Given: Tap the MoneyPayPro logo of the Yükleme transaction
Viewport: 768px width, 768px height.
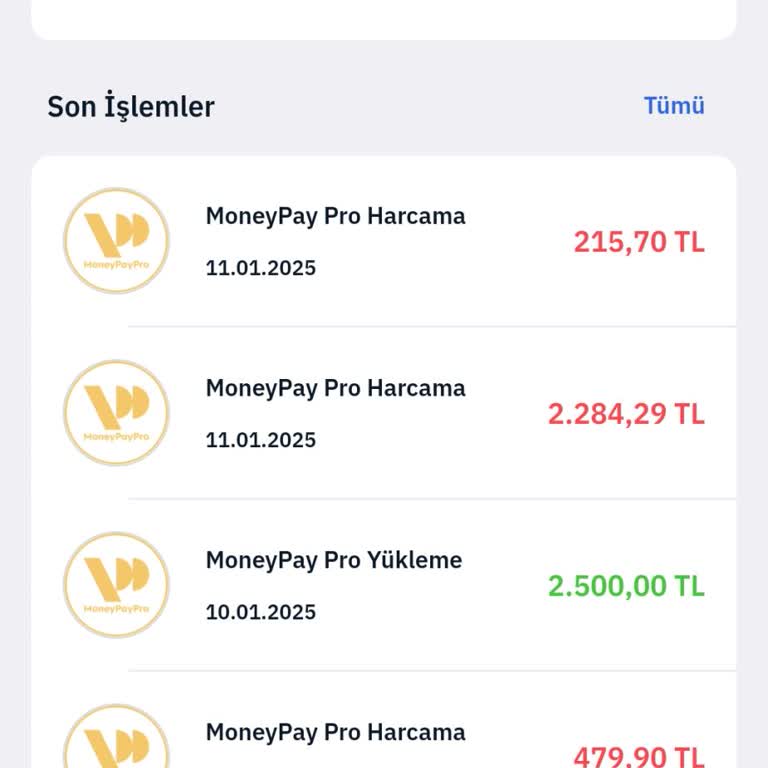Looking at the screenshot, I should click(x=116, y=585).
